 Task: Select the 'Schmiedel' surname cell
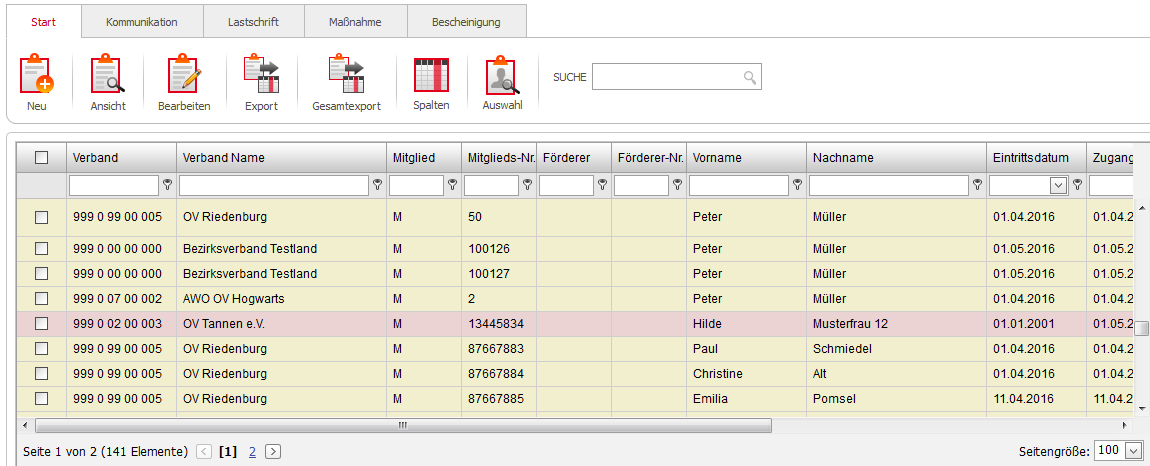896,349
